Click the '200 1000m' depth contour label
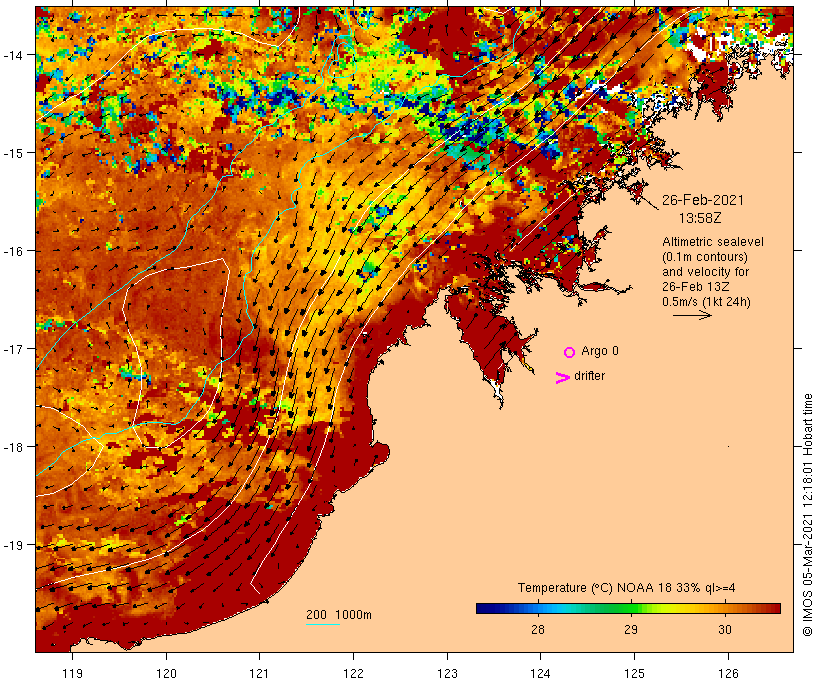The height and width of the screenshot is (680, 820). pyautogui.click(x=339, y=615)
